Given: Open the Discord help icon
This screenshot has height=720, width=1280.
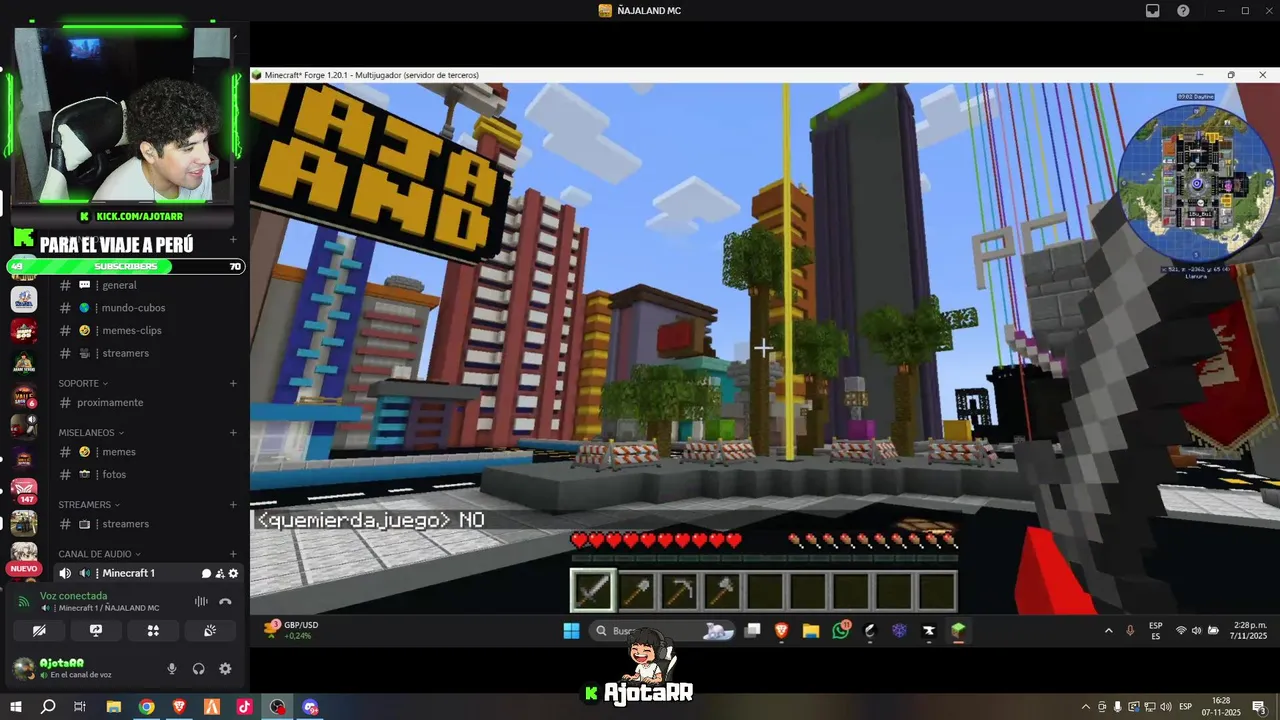Looking at the screenshot, I should (x=1183, y=10).
